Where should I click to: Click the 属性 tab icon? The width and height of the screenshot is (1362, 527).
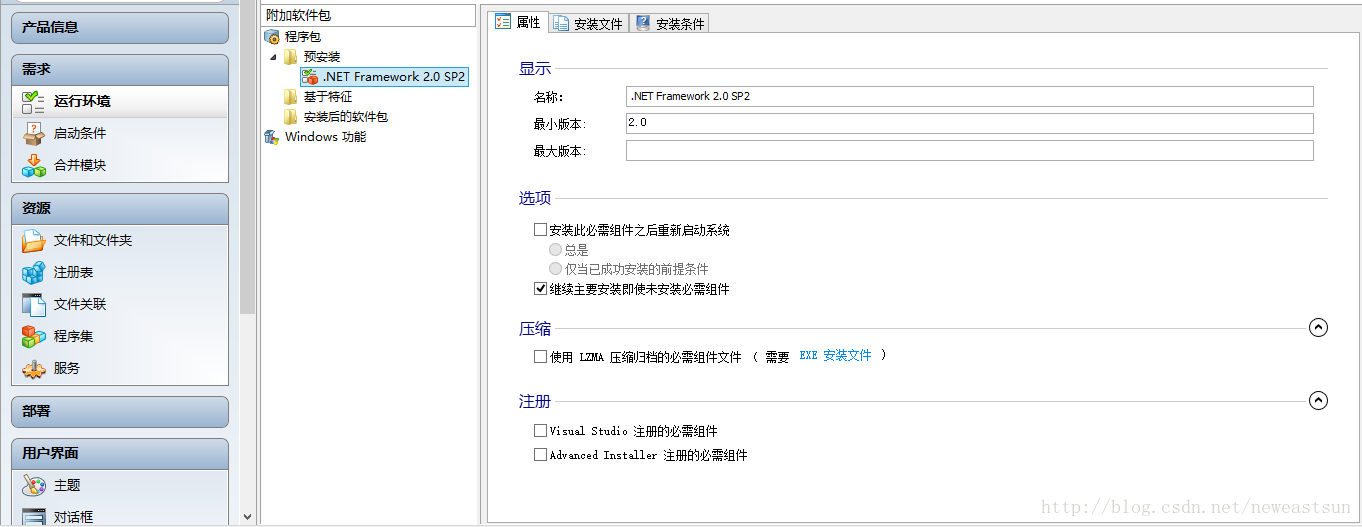pos(504,22)
